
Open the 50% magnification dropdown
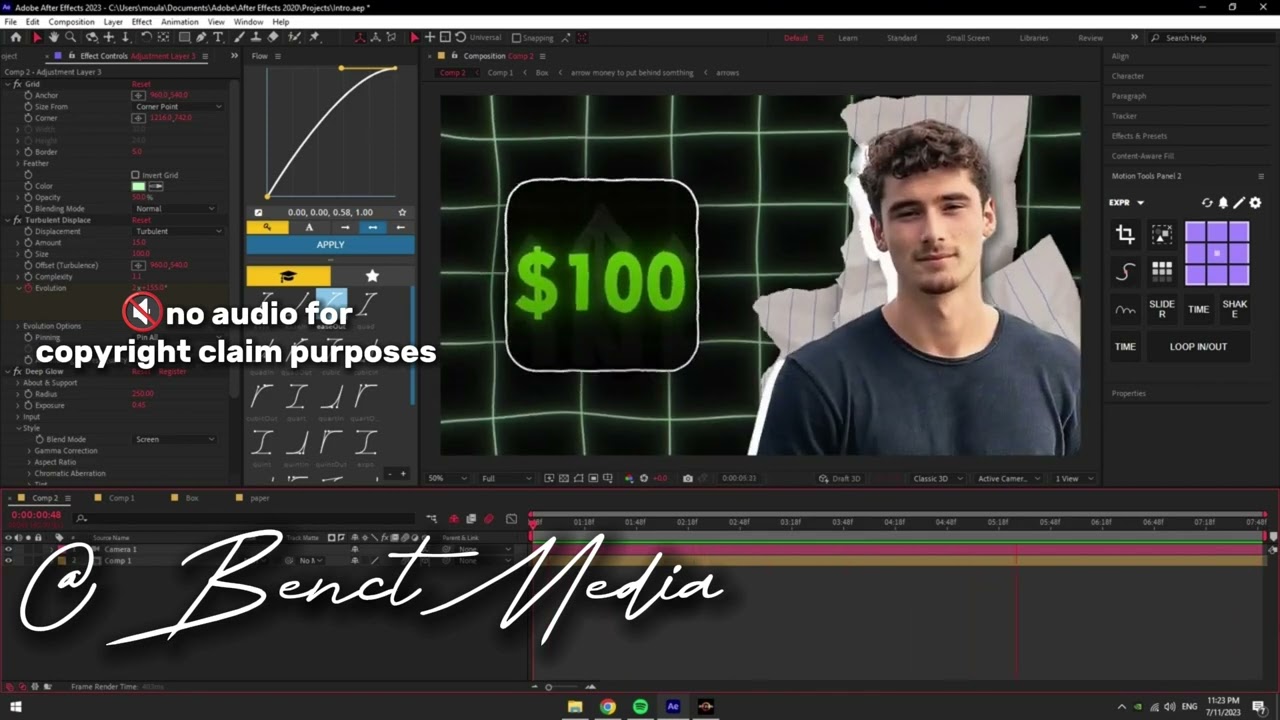[x=449, y=479]
